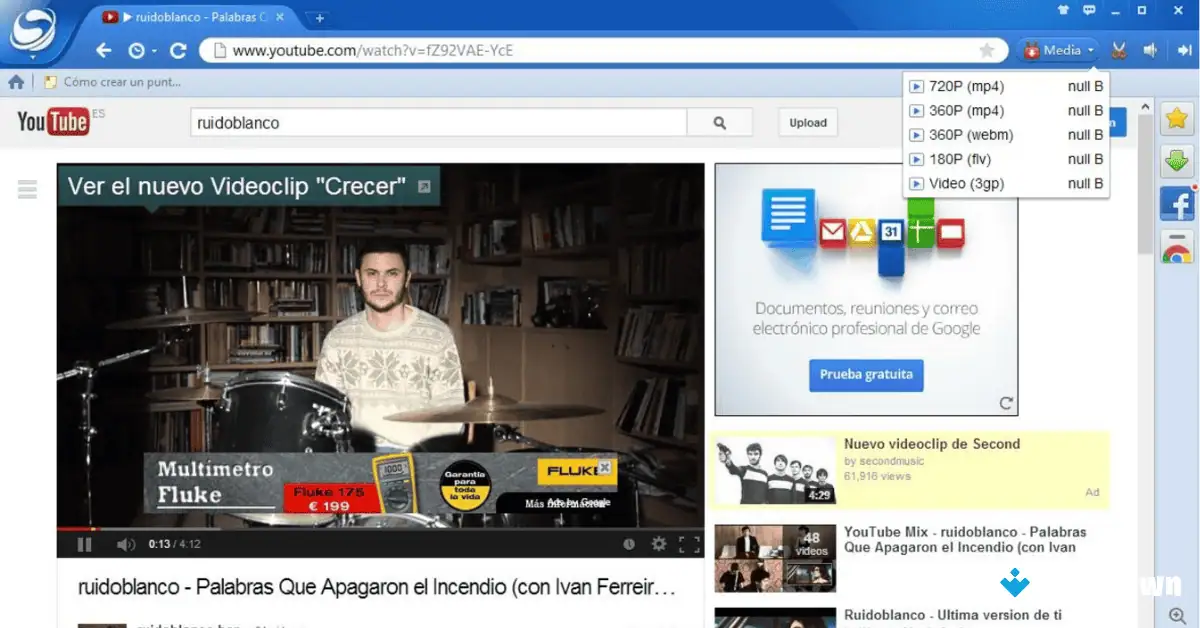The image size is (1200, 628).
Task: Click the Prueba gratuita button in the ad
Action: [866, 375]
